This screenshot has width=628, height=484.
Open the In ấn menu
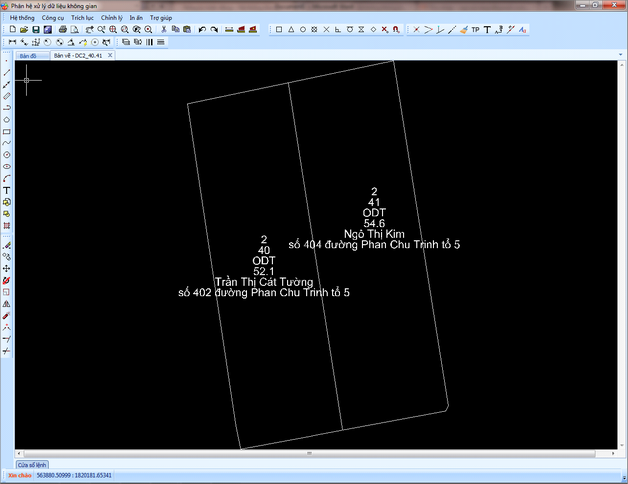[x=136, y=17]
